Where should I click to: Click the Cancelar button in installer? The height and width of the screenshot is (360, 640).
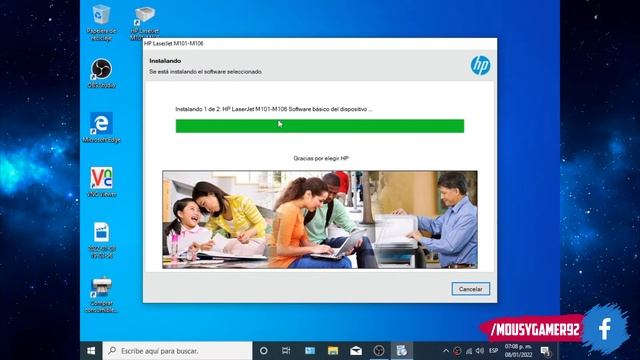(471, 289)
